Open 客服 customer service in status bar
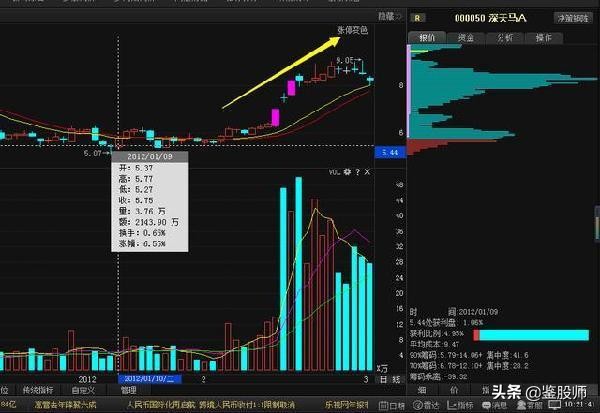 point(530,405)
